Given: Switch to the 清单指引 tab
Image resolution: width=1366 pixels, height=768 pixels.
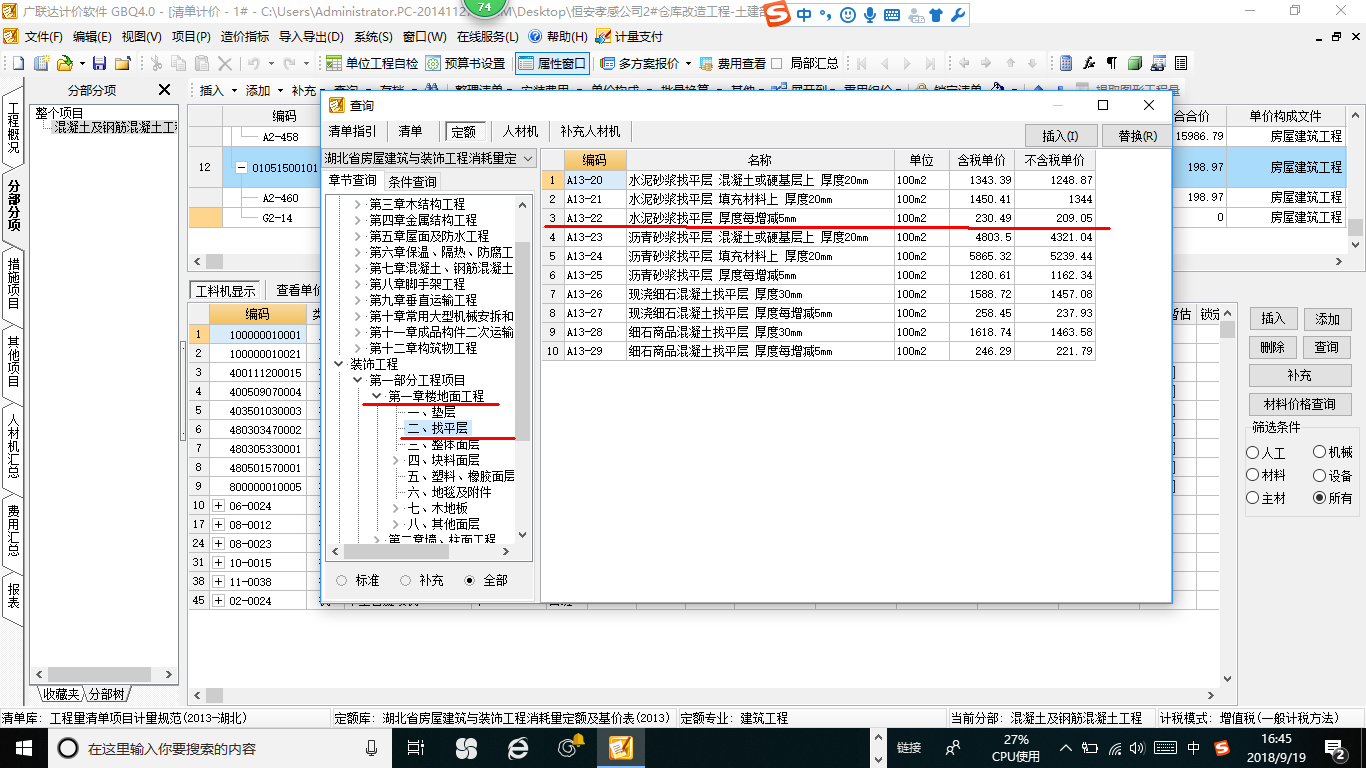Looking at the screenshot, I should 353,131.
